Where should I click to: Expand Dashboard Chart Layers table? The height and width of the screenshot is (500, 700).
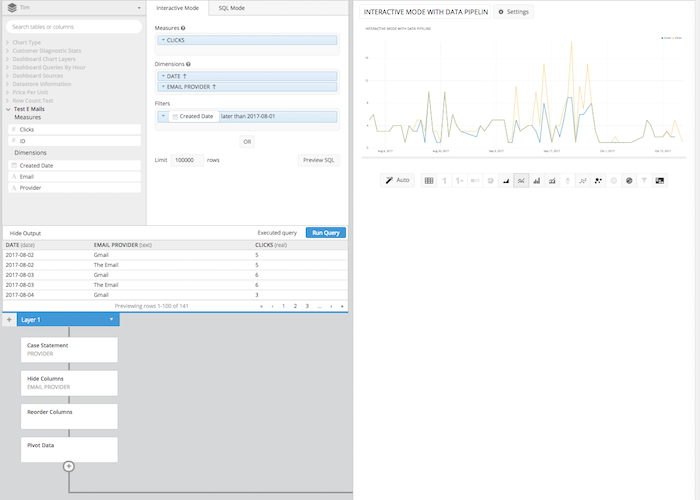pos(8,59)
